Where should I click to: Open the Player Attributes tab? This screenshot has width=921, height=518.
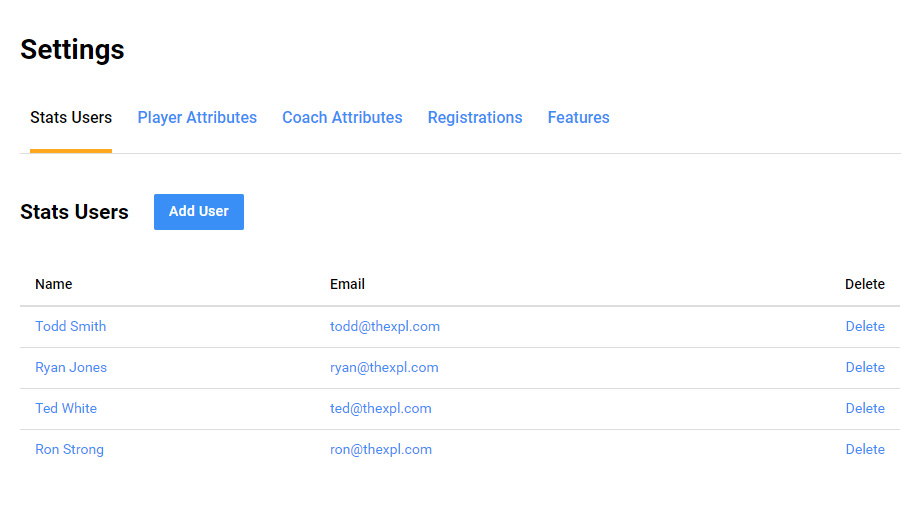pyautogui.click(x=197, y=118)
